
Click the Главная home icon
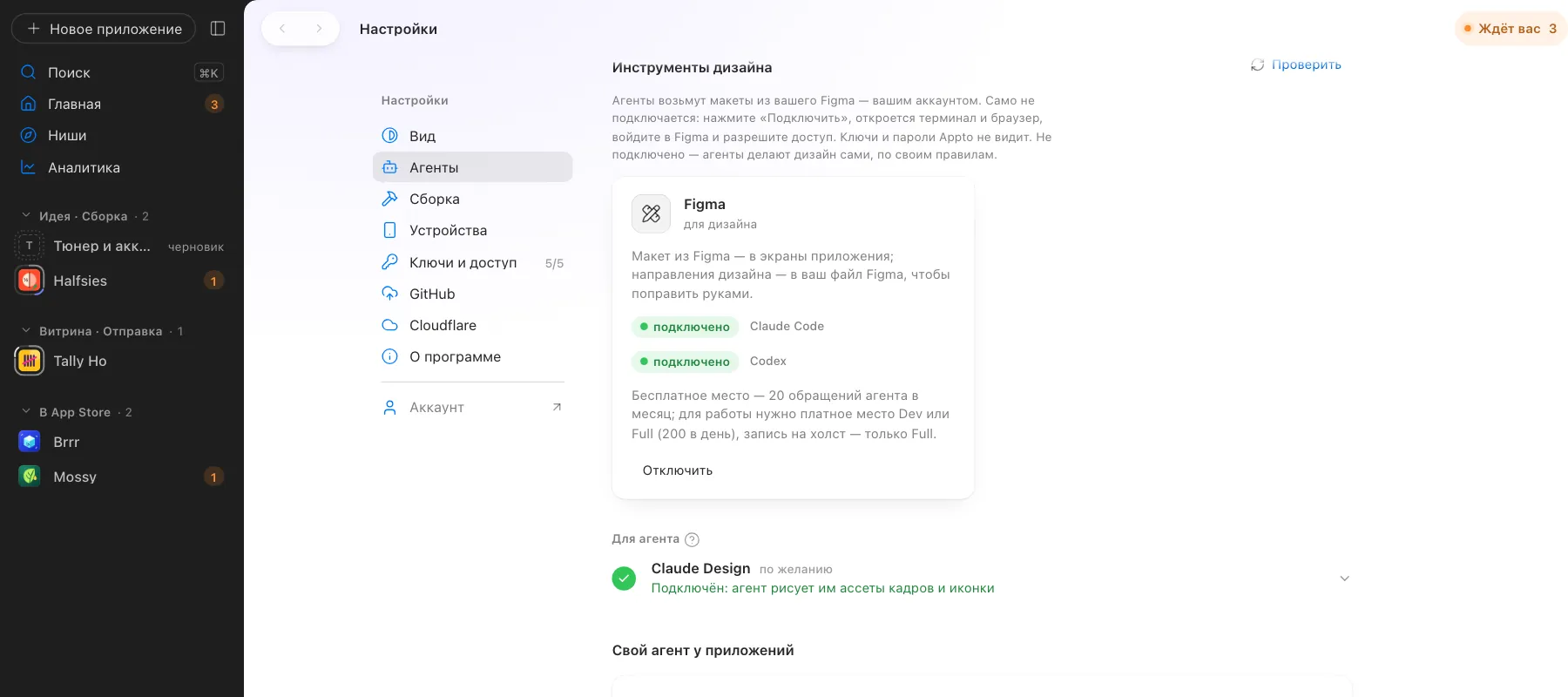coord(28,104)
